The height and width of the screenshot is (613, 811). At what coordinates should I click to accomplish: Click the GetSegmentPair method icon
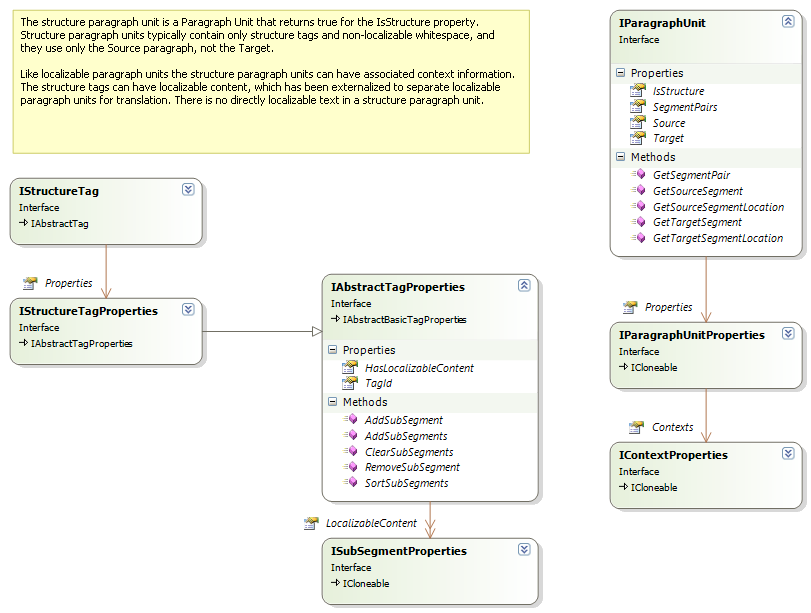638,175
